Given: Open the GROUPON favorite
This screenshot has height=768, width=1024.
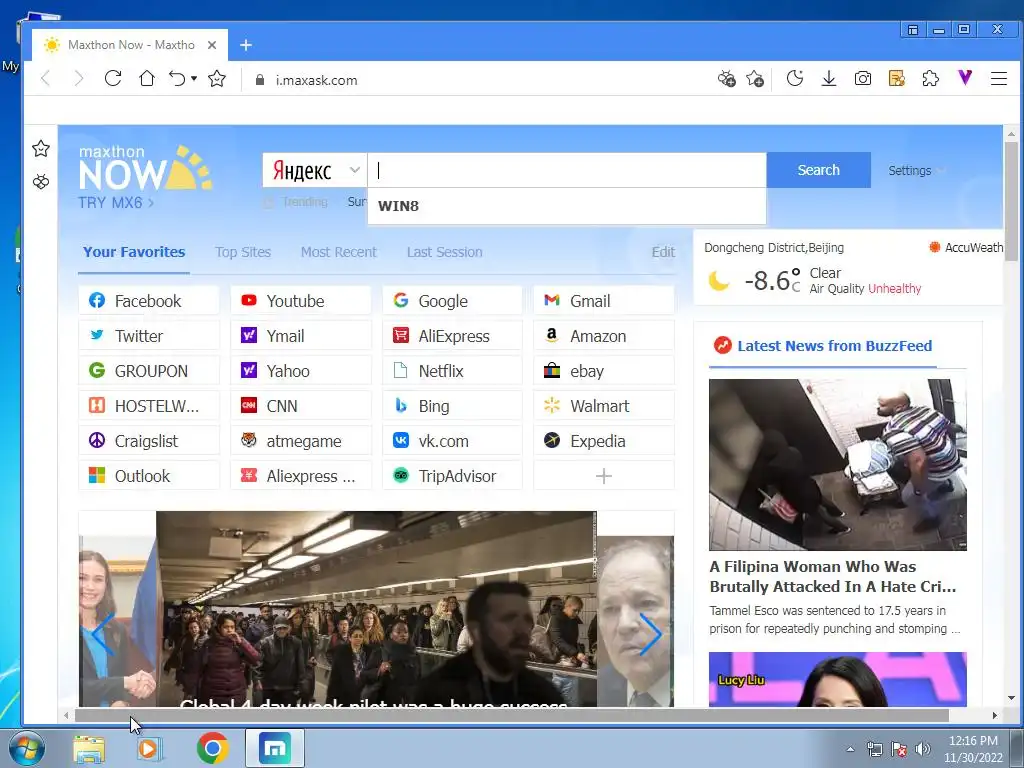Looking at the screenshot, I should pyautogui.click(x=149, y=371).
